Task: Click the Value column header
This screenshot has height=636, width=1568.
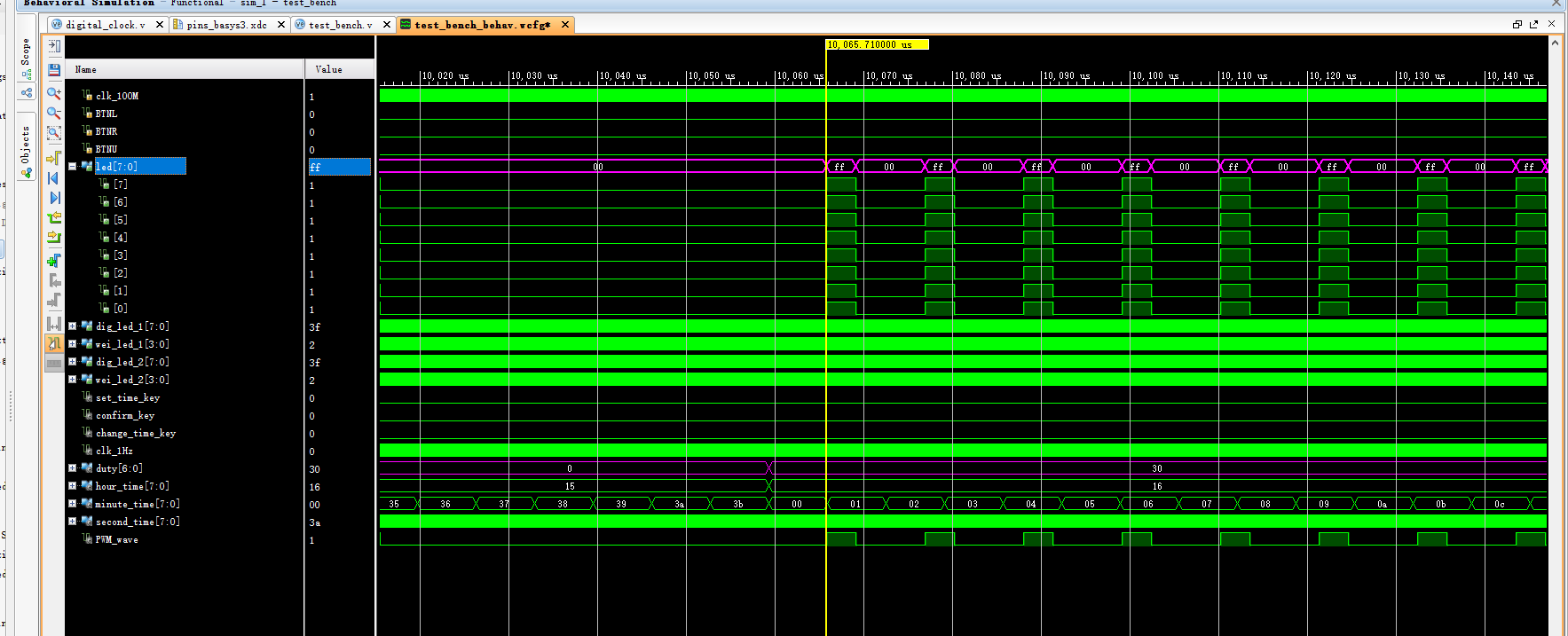Action: coord(340,69)
